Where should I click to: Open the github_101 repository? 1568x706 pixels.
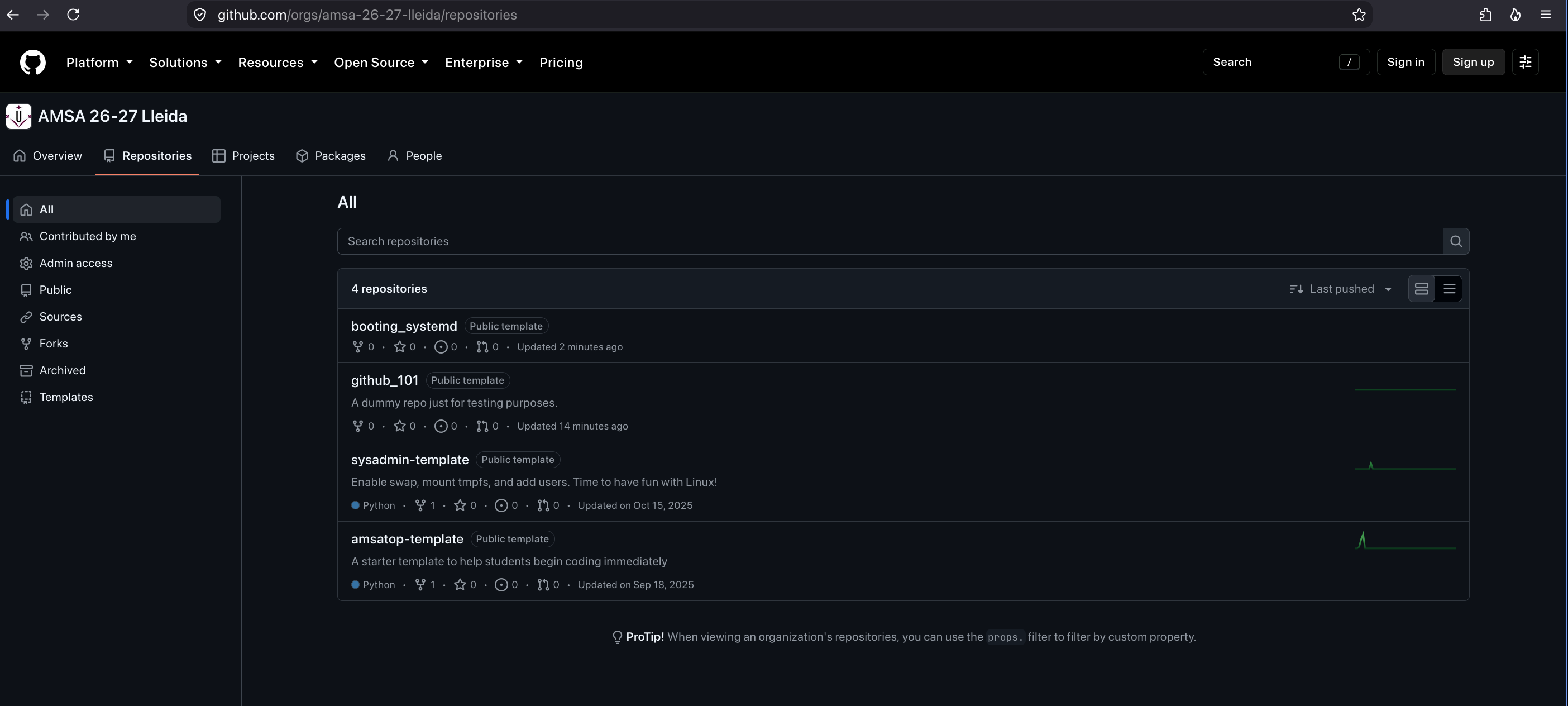tap(385, 380)
